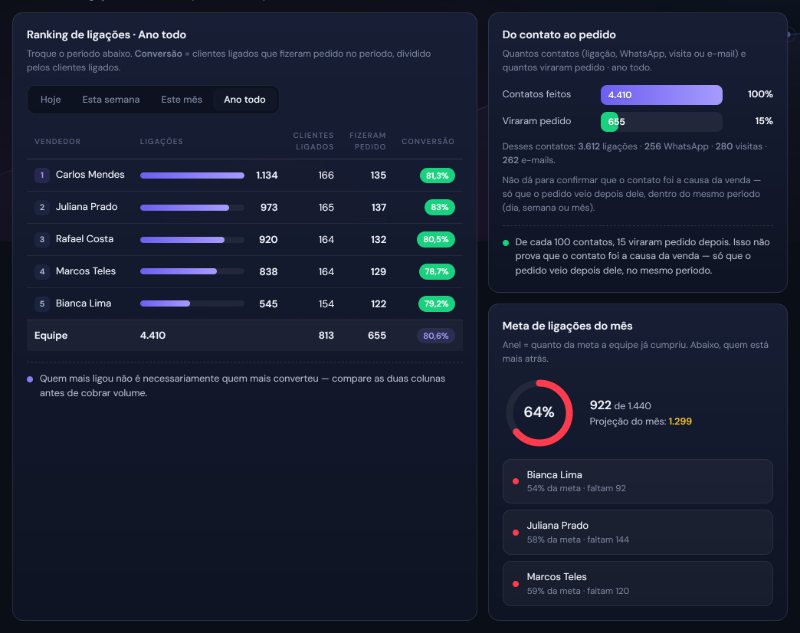Click the 973 calls value
The image size is (800, 633).
click(x=269, y=208)
